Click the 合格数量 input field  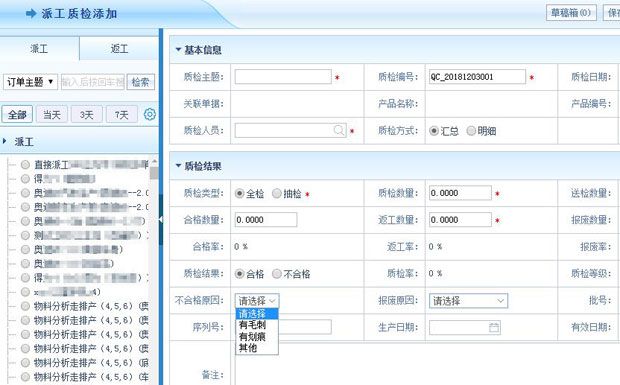pos(266,220)
